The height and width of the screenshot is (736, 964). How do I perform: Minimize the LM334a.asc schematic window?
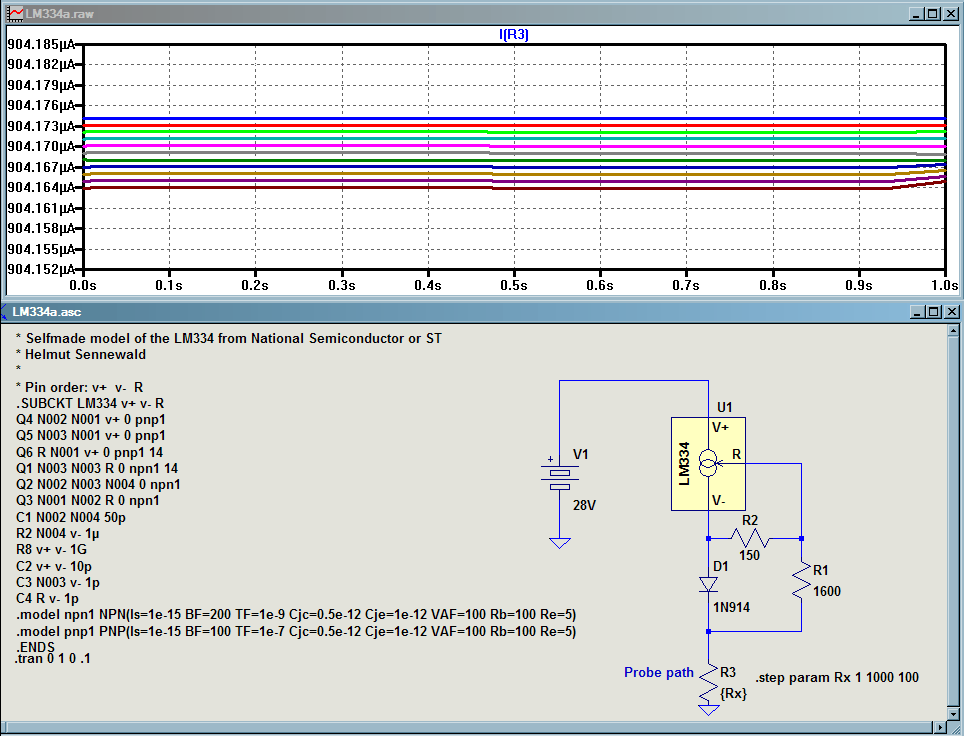917,312
